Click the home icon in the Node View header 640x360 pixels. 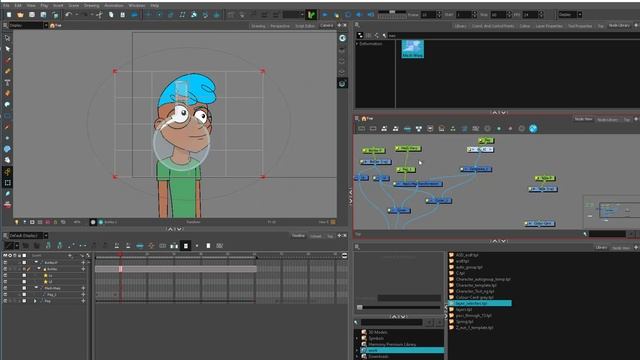pyautogui.click(x=364, y=118)
